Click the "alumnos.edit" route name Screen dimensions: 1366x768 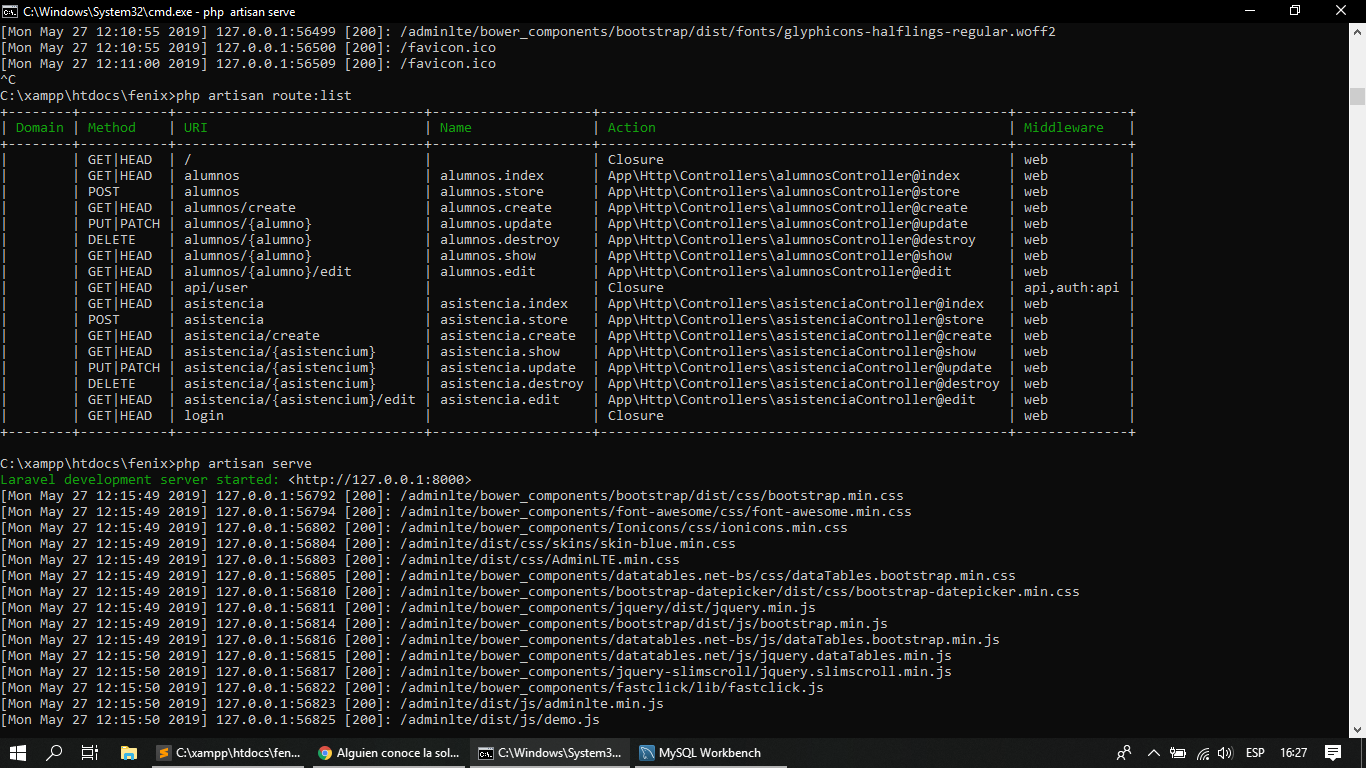pos(488,271)
